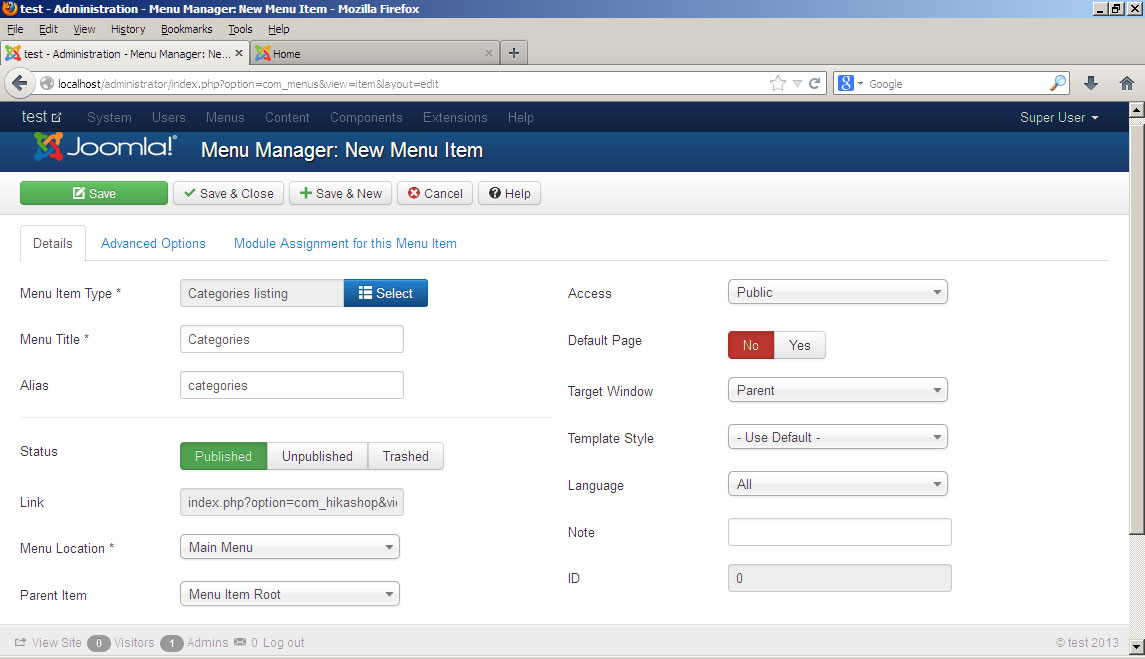The width and height of the screenshot is (1145, 659).
Task: Open the Parent Item dropdown
Action: tap(290, 594)
